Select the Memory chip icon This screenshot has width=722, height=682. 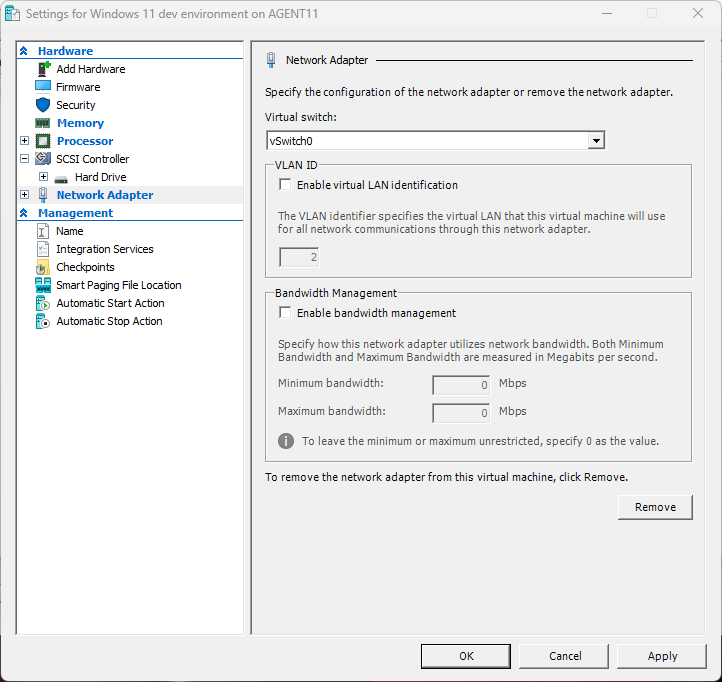click(43, 123)
